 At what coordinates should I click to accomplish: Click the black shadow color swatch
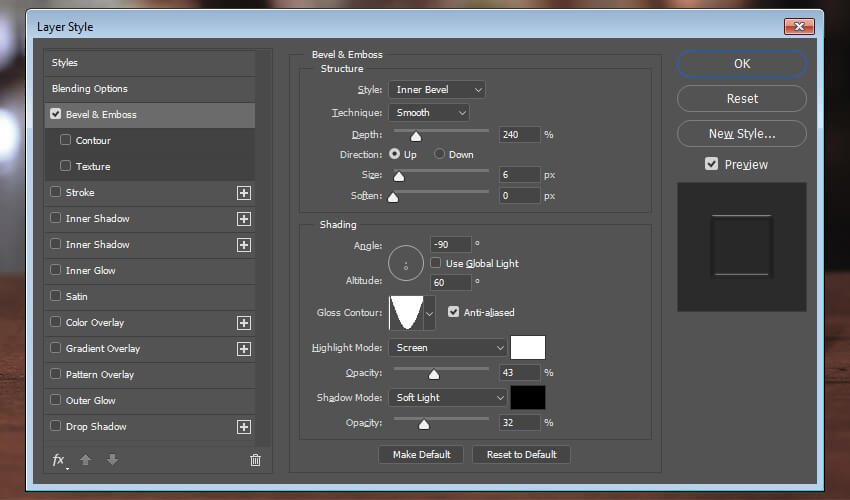[528, 398]
